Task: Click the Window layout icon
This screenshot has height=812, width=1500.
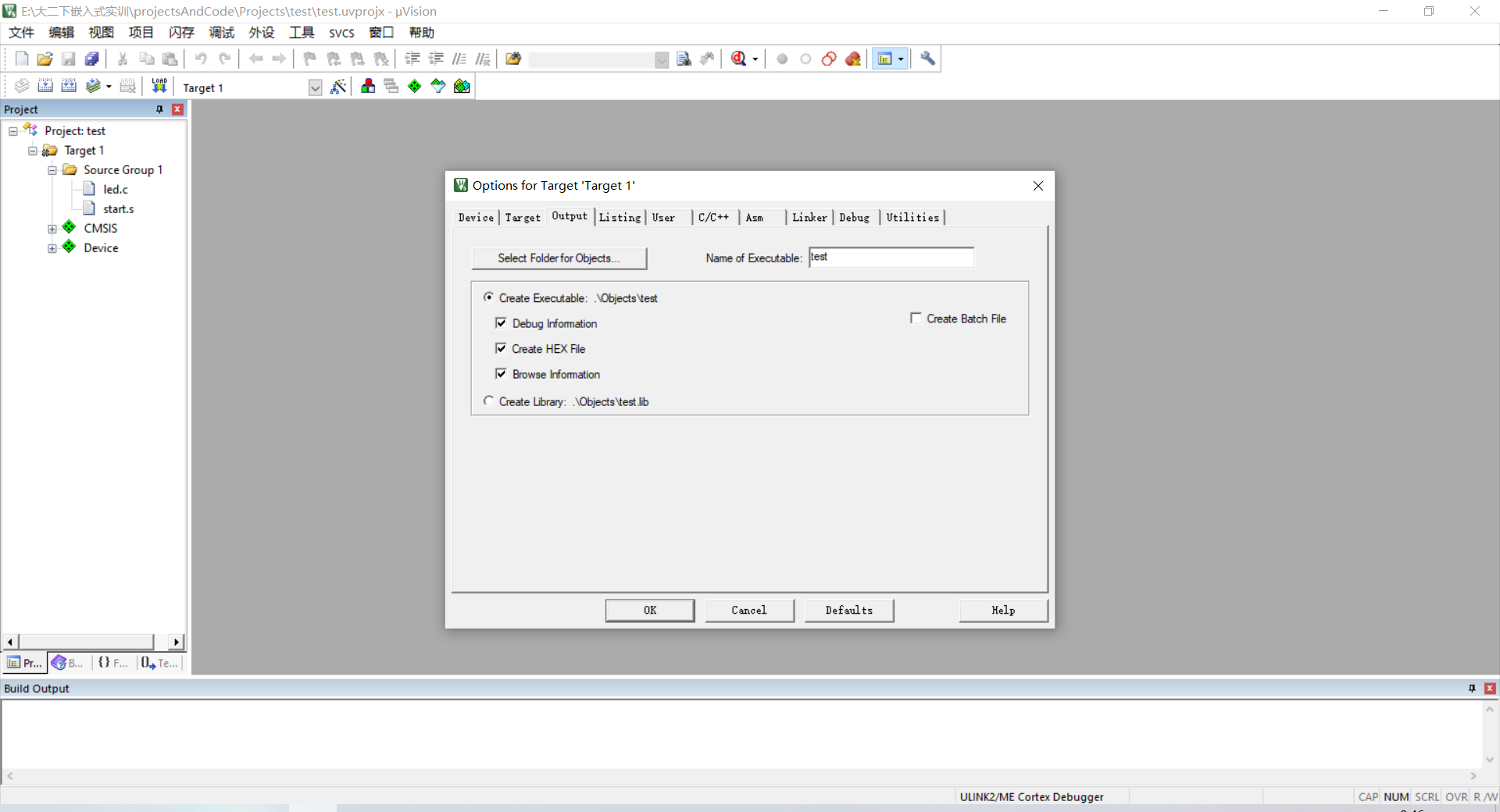Action: click(884, 59)
